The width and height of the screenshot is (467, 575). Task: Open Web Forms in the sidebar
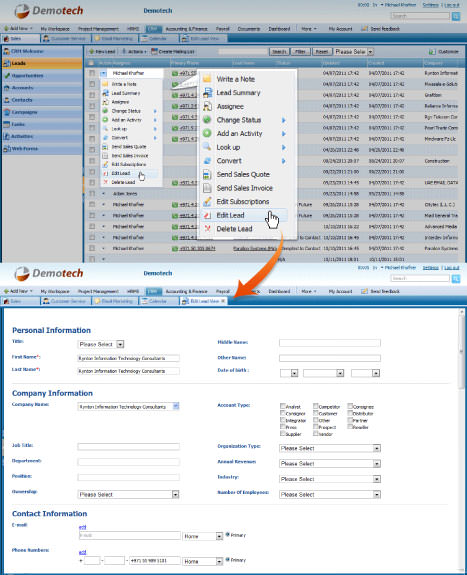(x=41, y=149)
